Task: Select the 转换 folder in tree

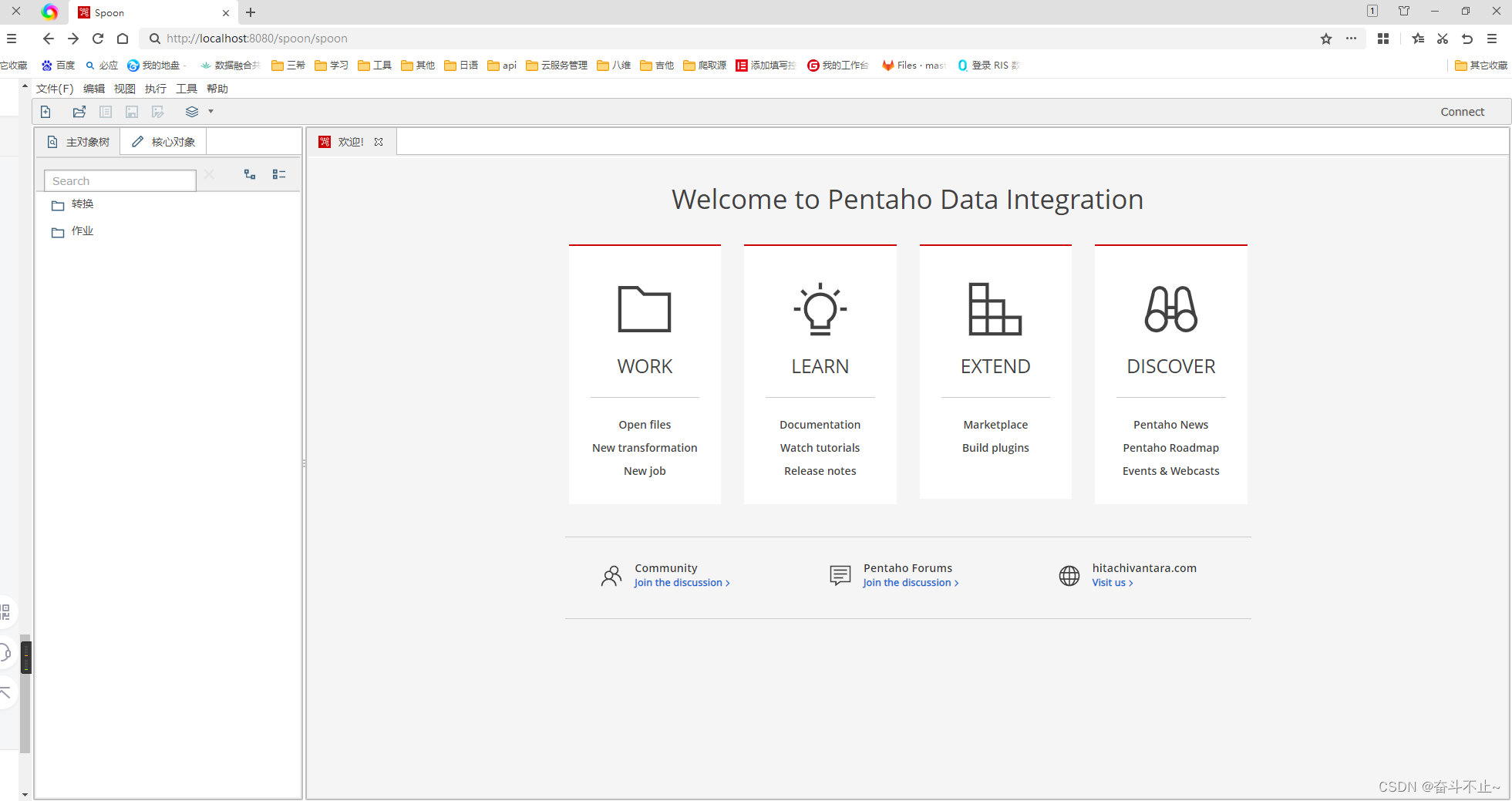Action: click(x=72, y=204)
